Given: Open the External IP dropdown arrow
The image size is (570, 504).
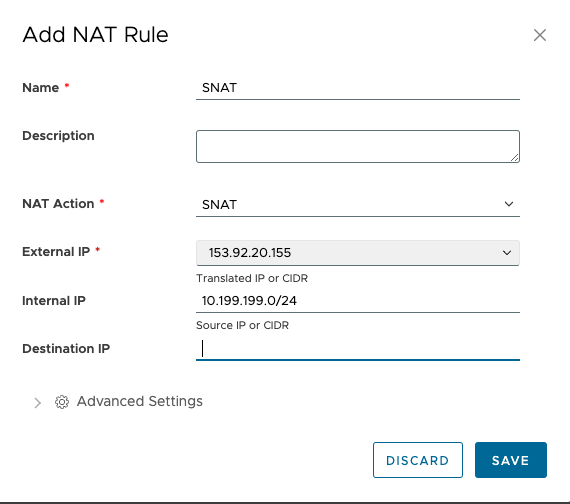Looking at the screenshot, I should click(x=507, y=253).
